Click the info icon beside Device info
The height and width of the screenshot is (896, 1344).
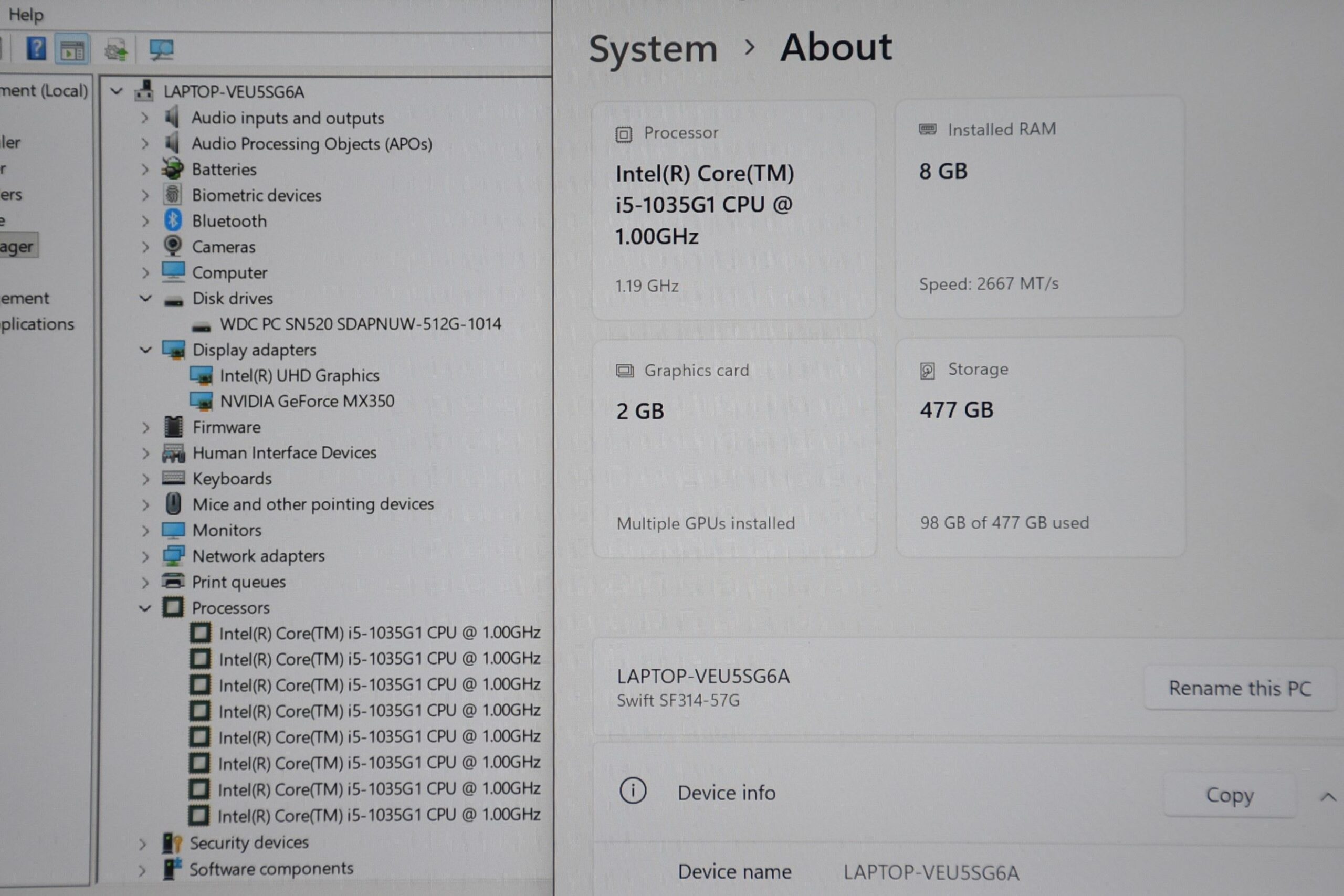[633, 792]
